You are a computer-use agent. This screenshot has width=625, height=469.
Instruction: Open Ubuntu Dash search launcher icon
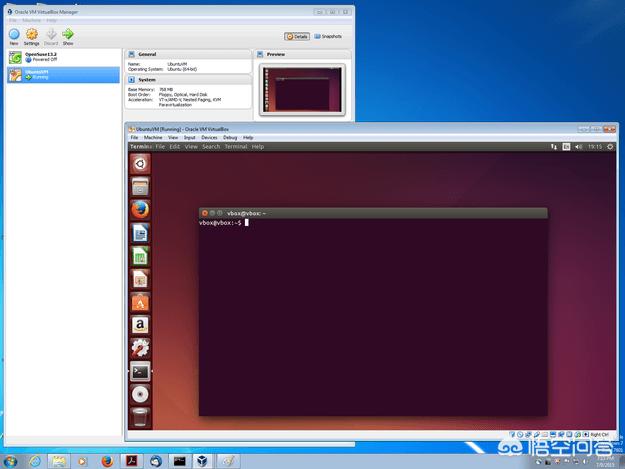141,163
